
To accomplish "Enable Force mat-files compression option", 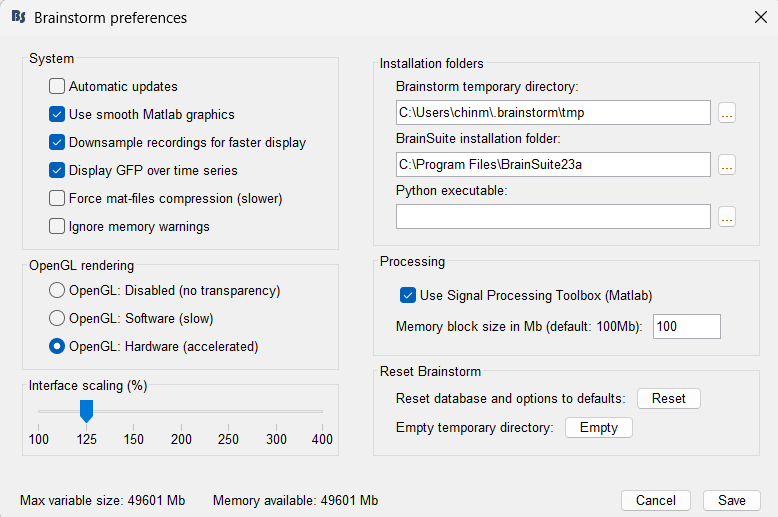I will tap(57, 199).
